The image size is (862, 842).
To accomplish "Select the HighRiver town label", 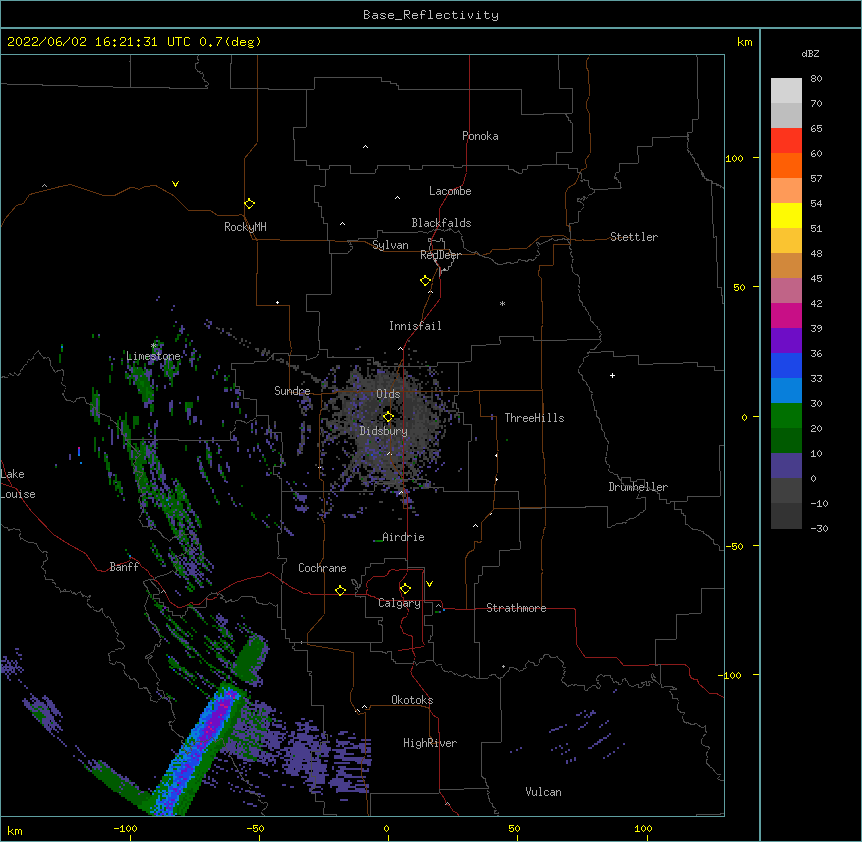I will (430, 743).
